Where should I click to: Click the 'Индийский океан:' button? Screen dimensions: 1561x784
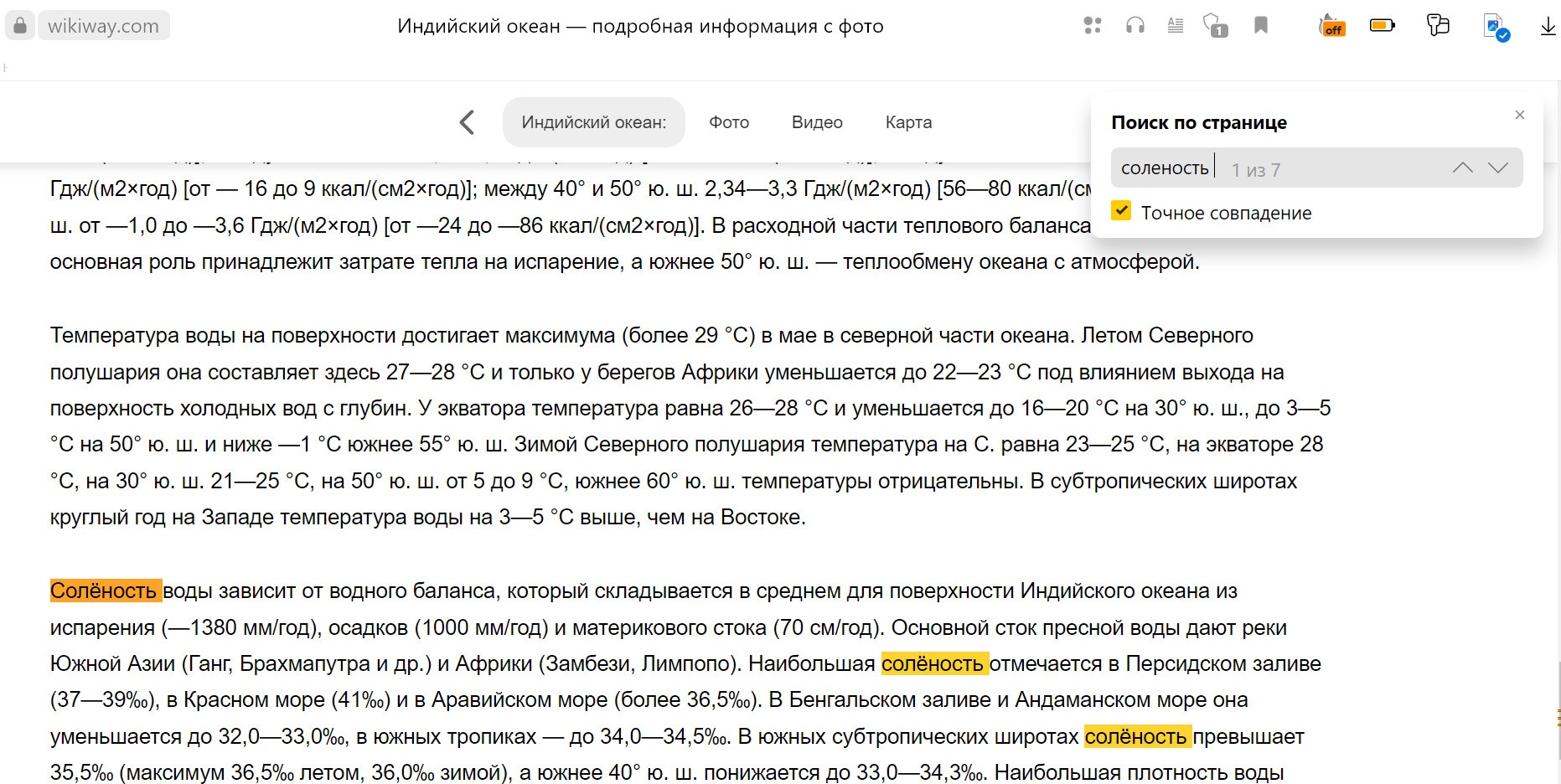pos(593,122)
